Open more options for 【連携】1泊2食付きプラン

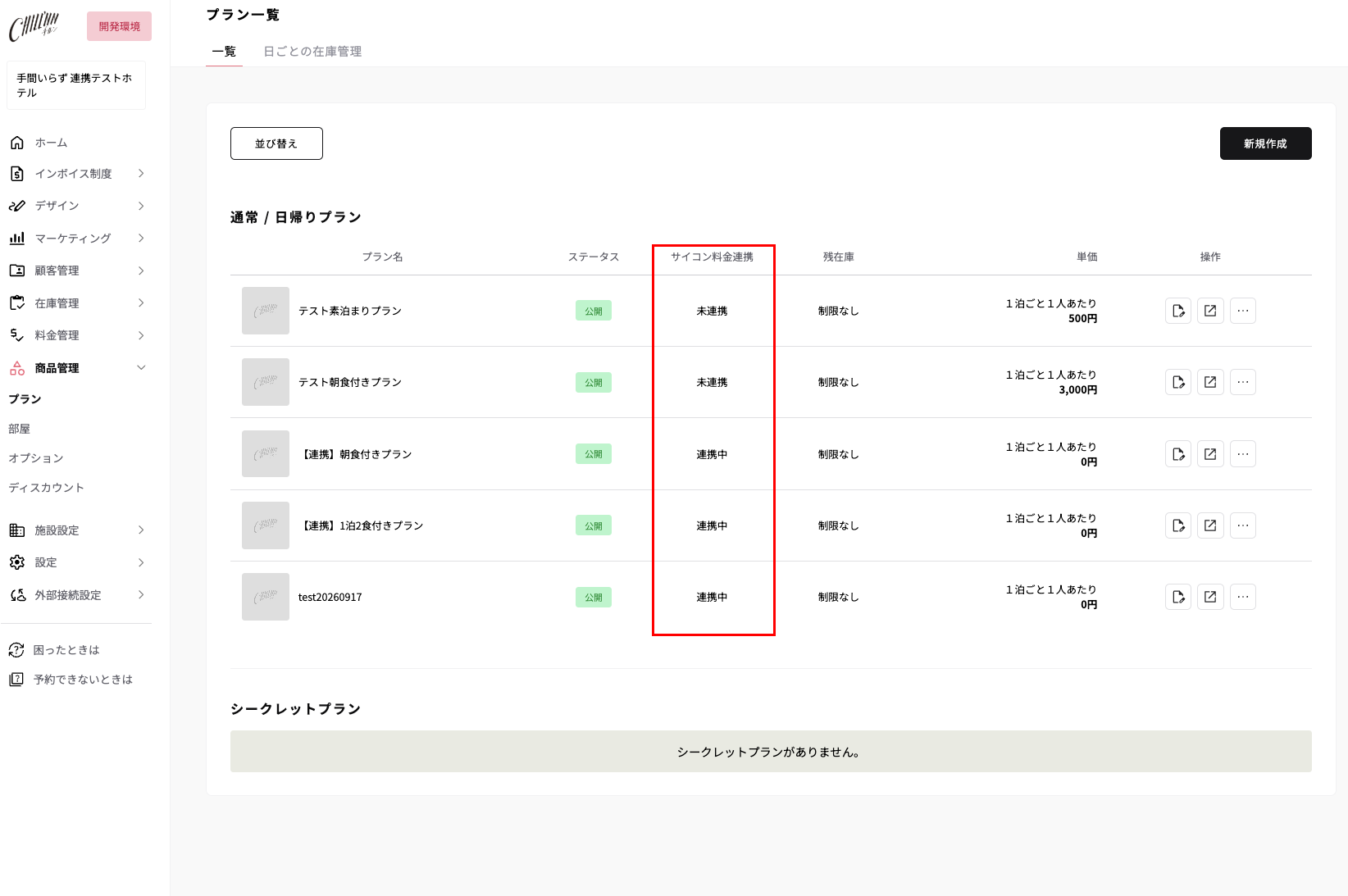point(1243,525)
